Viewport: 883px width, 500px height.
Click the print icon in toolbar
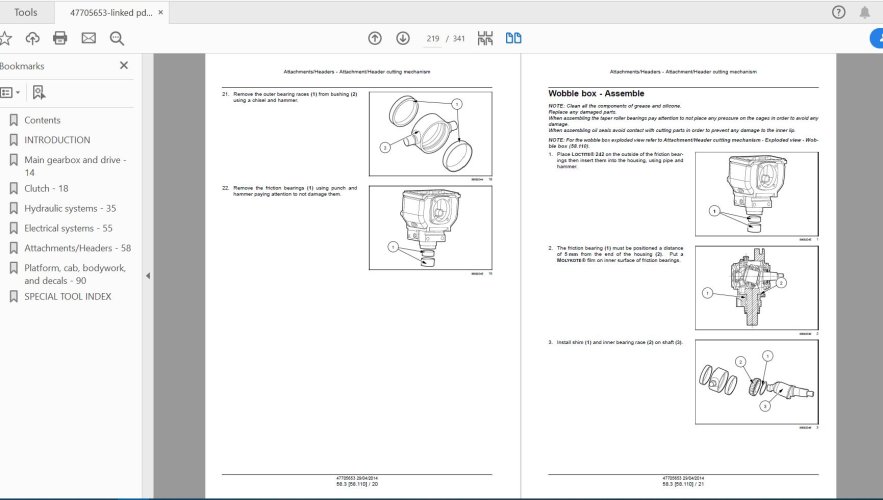(60, 38)
